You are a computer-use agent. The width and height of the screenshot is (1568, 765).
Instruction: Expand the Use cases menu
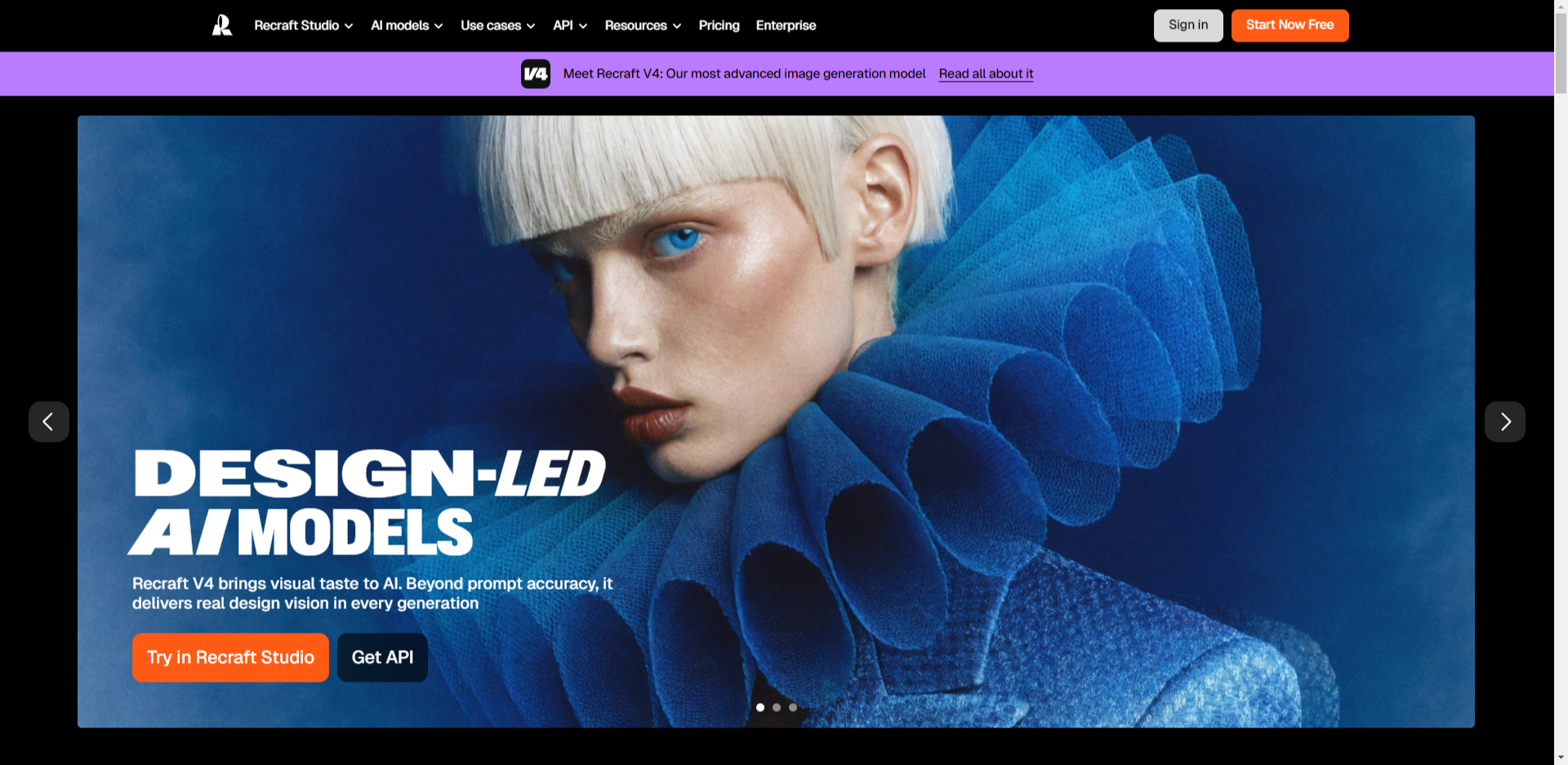(x=497, y=25)
